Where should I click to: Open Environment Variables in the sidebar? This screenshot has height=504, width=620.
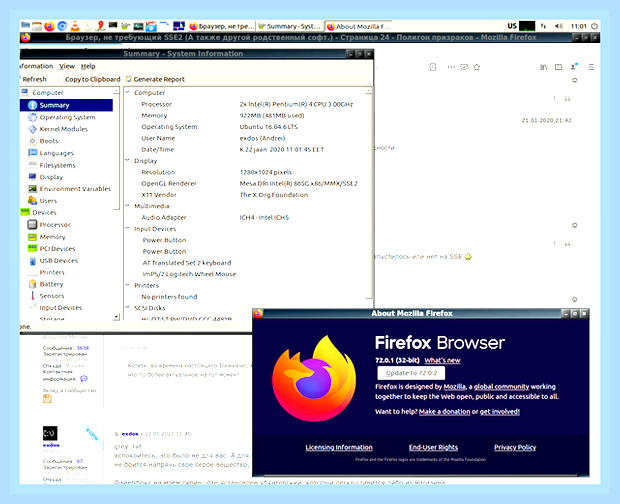tap(75, 189)
